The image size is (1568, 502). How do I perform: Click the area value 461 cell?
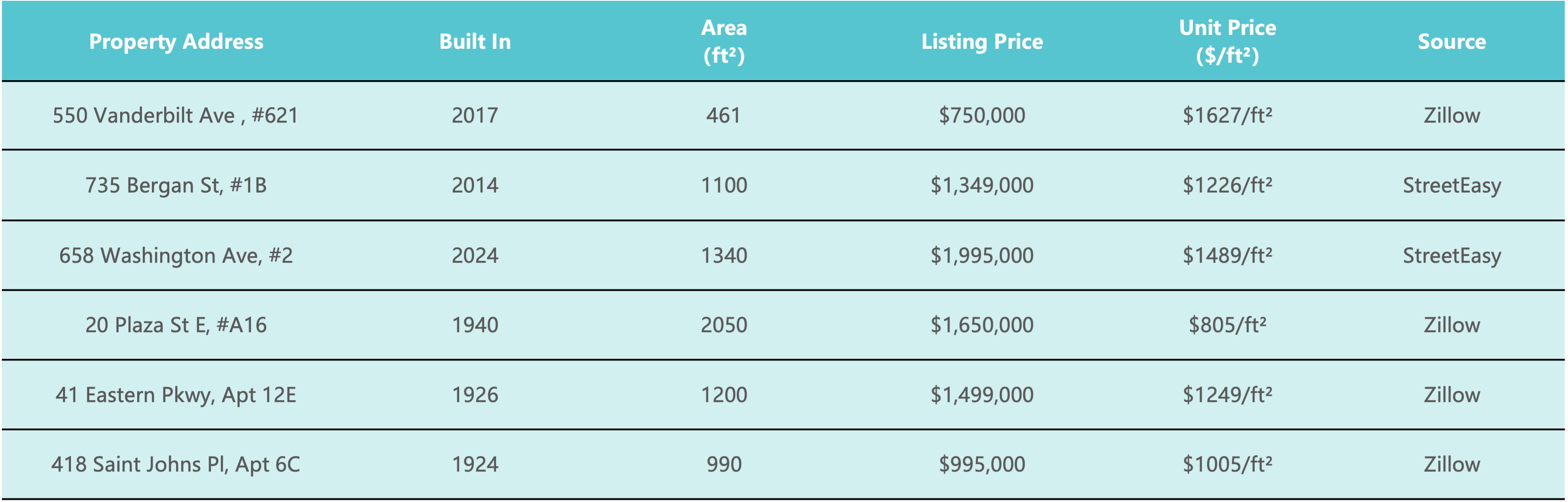pos(724,115)
